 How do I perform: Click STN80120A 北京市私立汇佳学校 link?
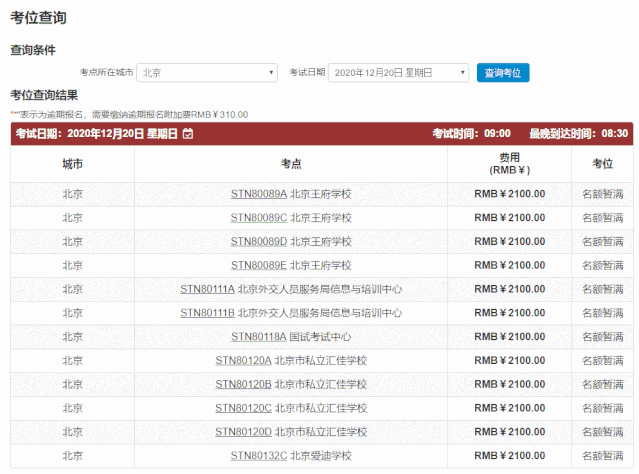[x=243, y=360]
